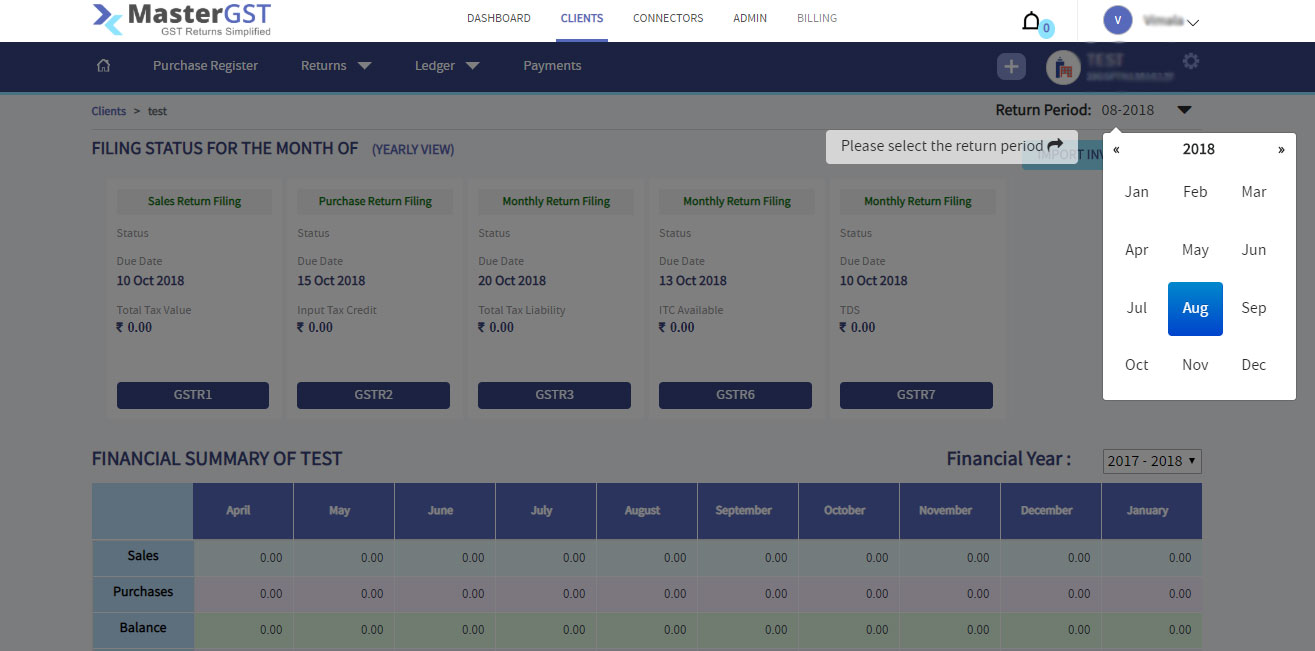Image resolution: width=1315 pixels, height=651 pixels.
Task: Toggle the Return Period dropdown arrow
Action: [1184, 110]
